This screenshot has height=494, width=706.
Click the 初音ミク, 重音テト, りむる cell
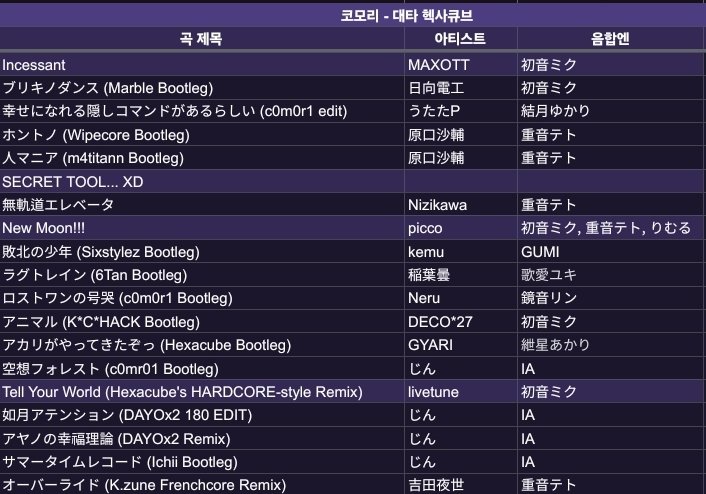click(x=610, y=228)
